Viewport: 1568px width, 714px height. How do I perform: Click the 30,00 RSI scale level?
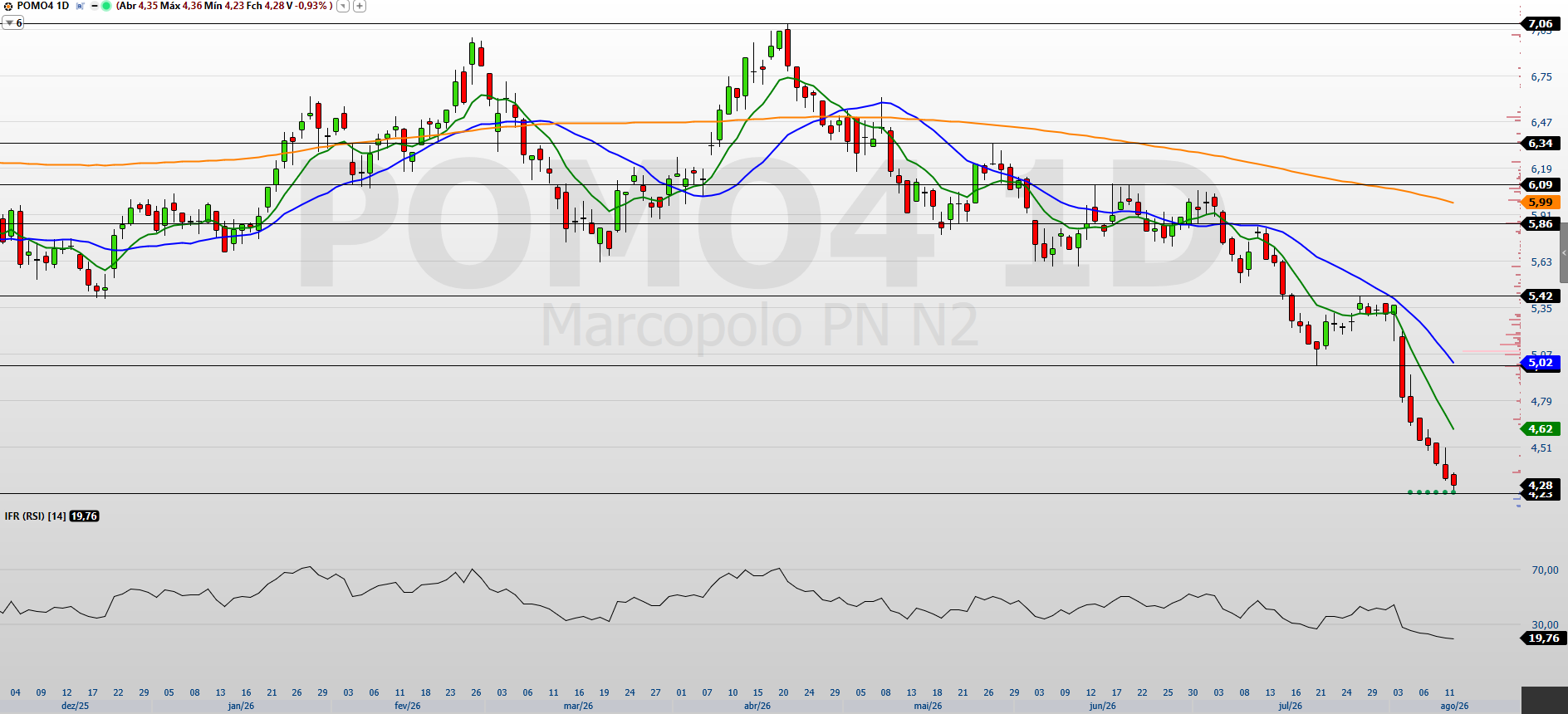tap(1545, 625)
